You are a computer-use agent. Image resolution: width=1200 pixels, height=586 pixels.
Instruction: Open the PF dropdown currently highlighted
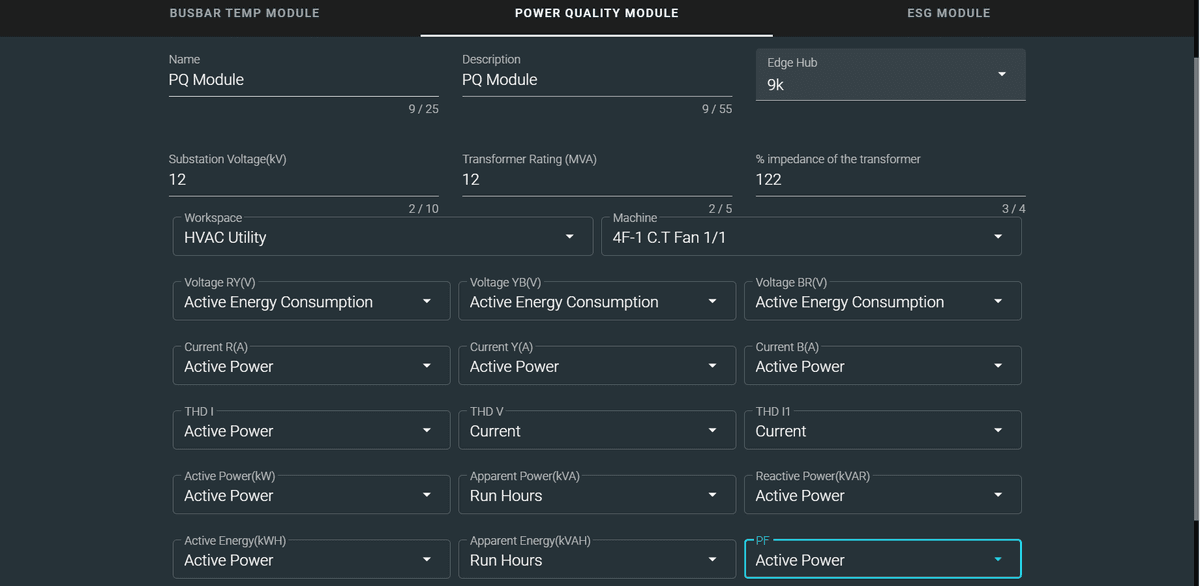pyautogui.click(x=1000, y=559)
